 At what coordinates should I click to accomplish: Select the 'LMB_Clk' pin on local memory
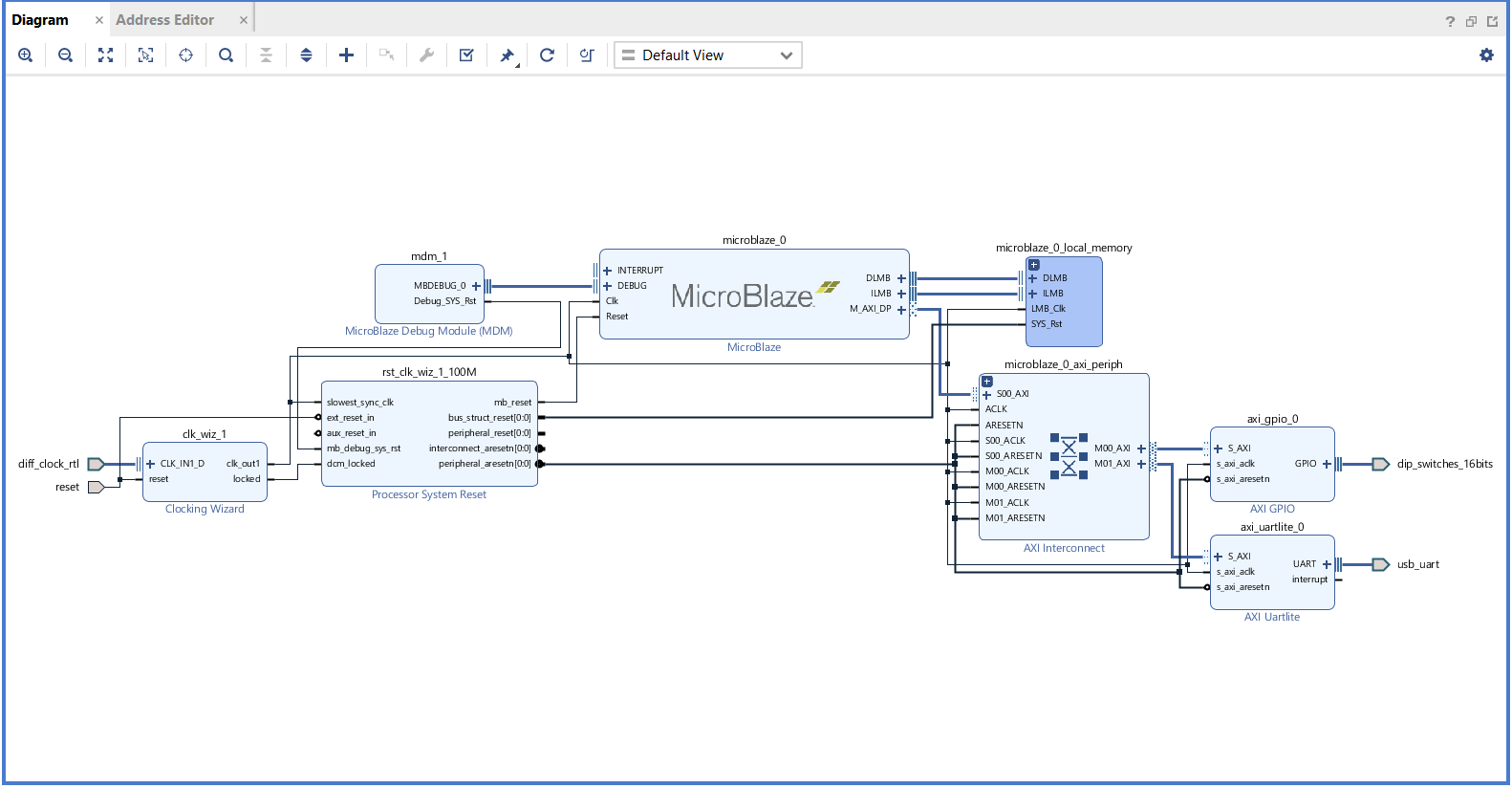pos(1048,309)
